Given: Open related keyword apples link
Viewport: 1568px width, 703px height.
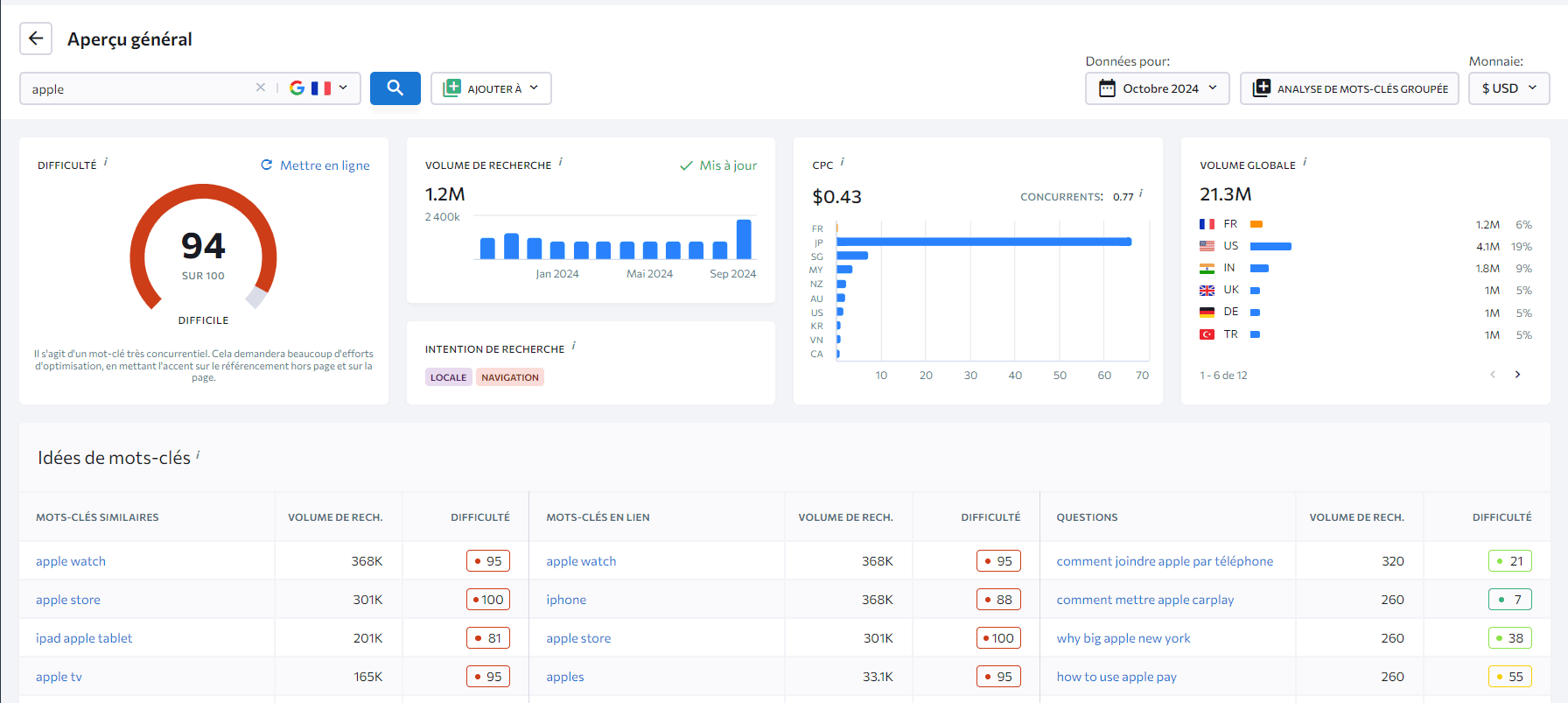Looking at the screenshot, I should (x=565, y=677).
